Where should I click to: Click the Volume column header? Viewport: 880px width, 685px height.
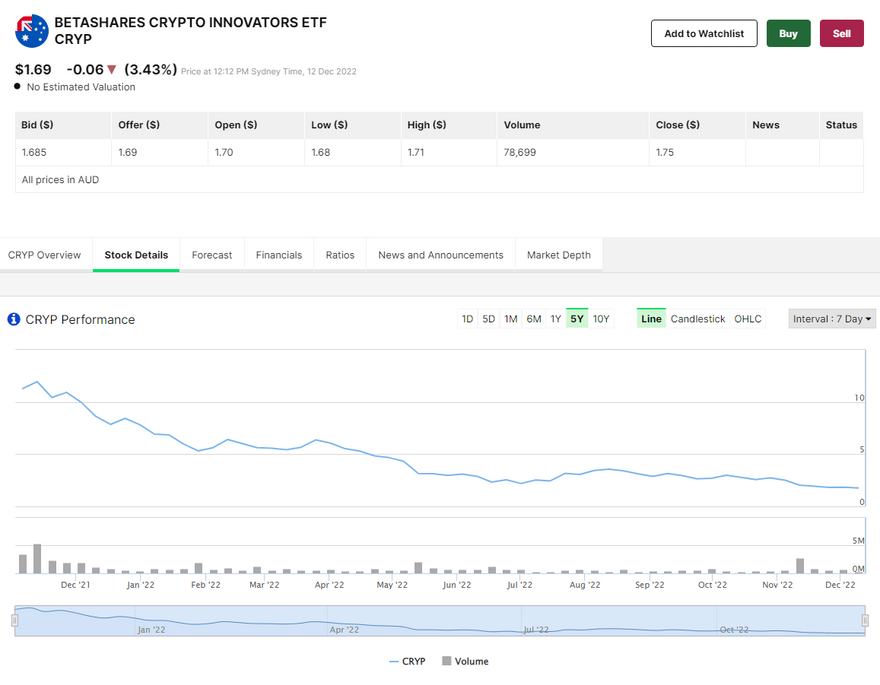573,125
